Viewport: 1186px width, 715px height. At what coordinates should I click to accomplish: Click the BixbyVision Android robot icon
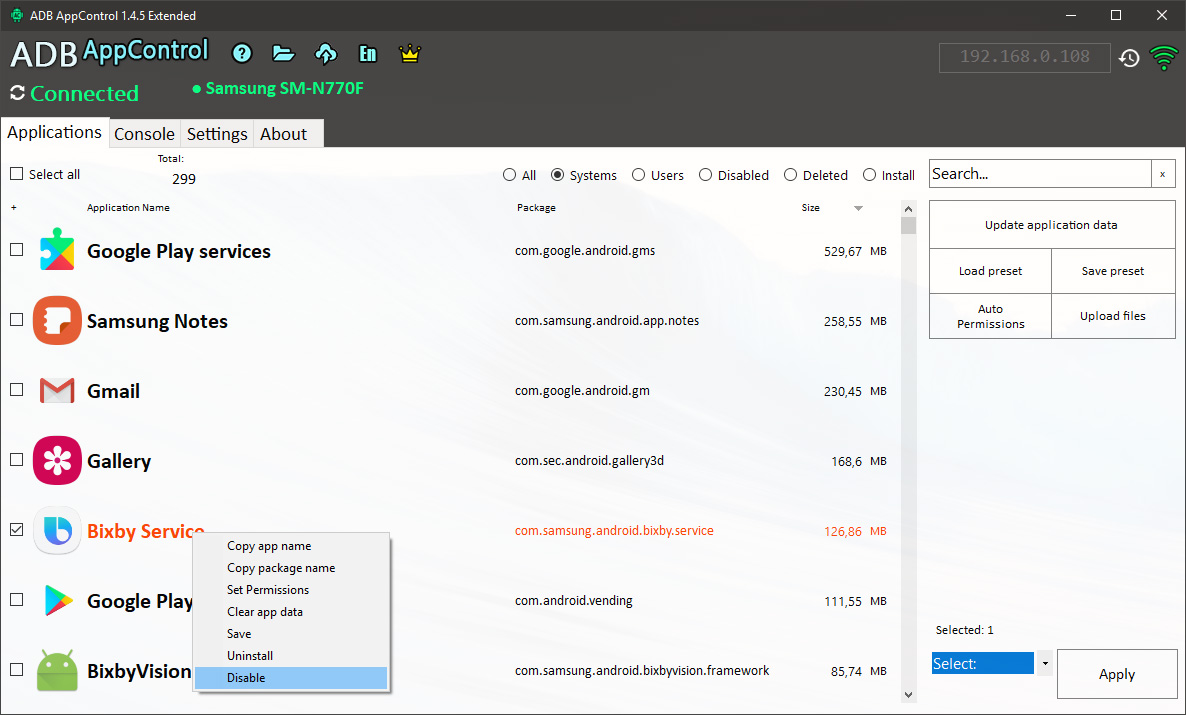coord(57,670)
